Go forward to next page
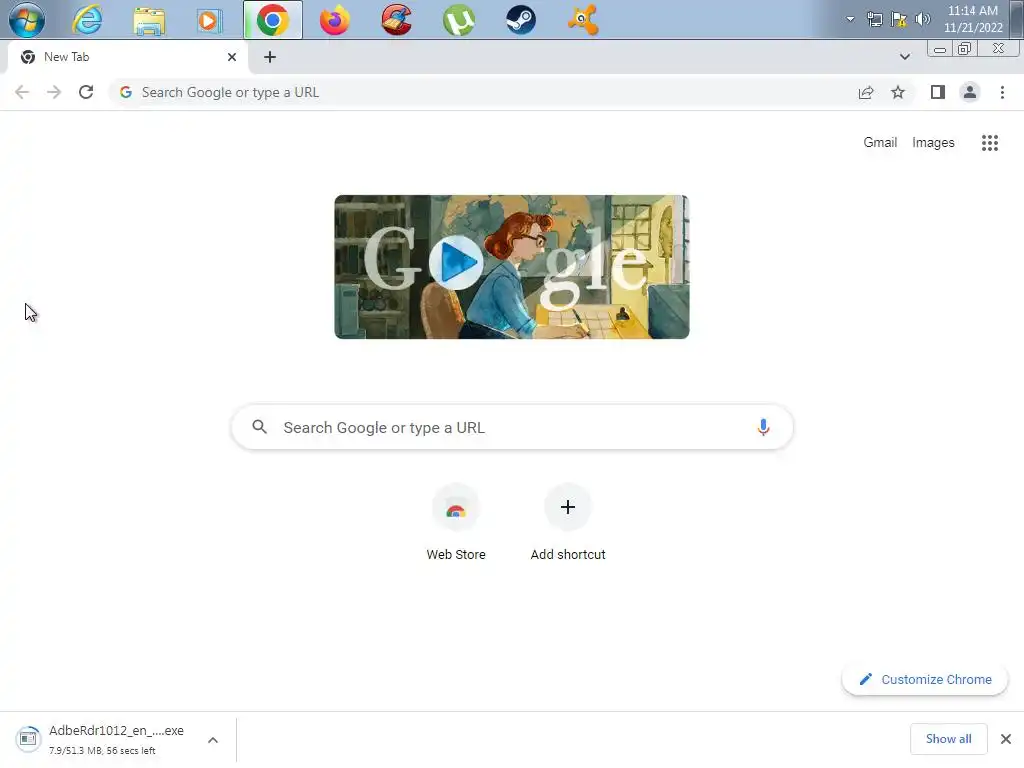 coord(54,92)
